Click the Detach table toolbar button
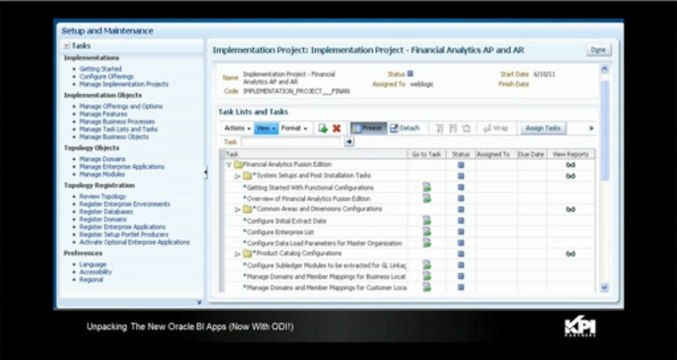Screen dimensions: 677x360 coord(405,128)
